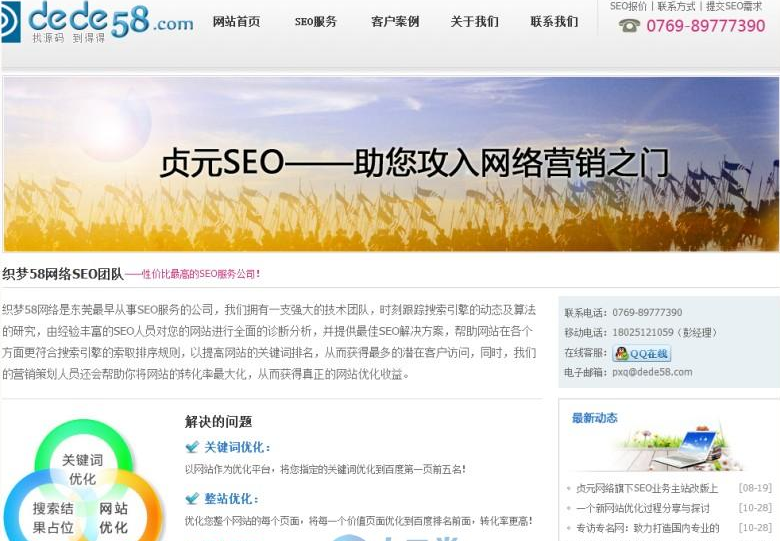Click the checkmark icon beside 关键词优化
This screenshot has height=541, width=780.
[x=192, y=447]
